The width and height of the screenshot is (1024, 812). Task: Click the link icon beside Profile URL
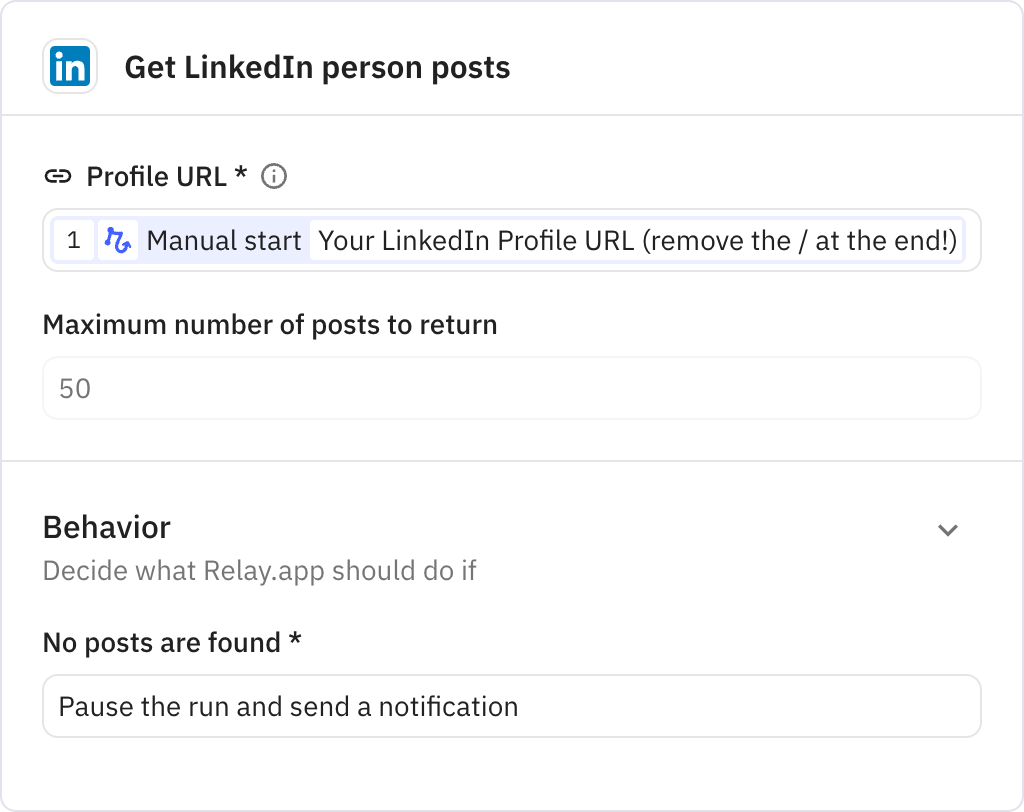pyautogui.click(x=60, y=176)
